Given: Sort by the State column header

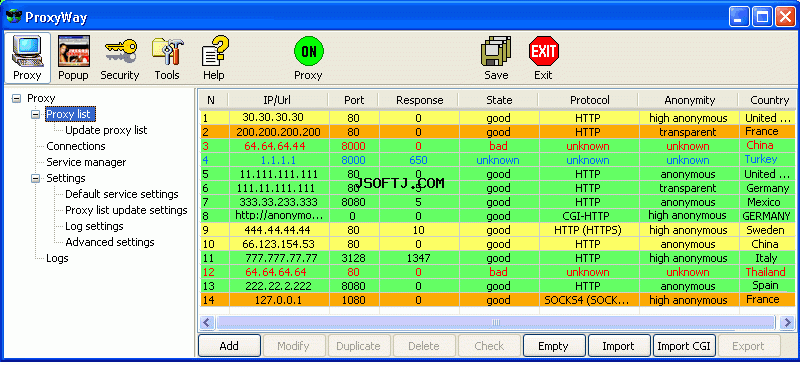Looking at the screenshot, I should coord(498,100).
